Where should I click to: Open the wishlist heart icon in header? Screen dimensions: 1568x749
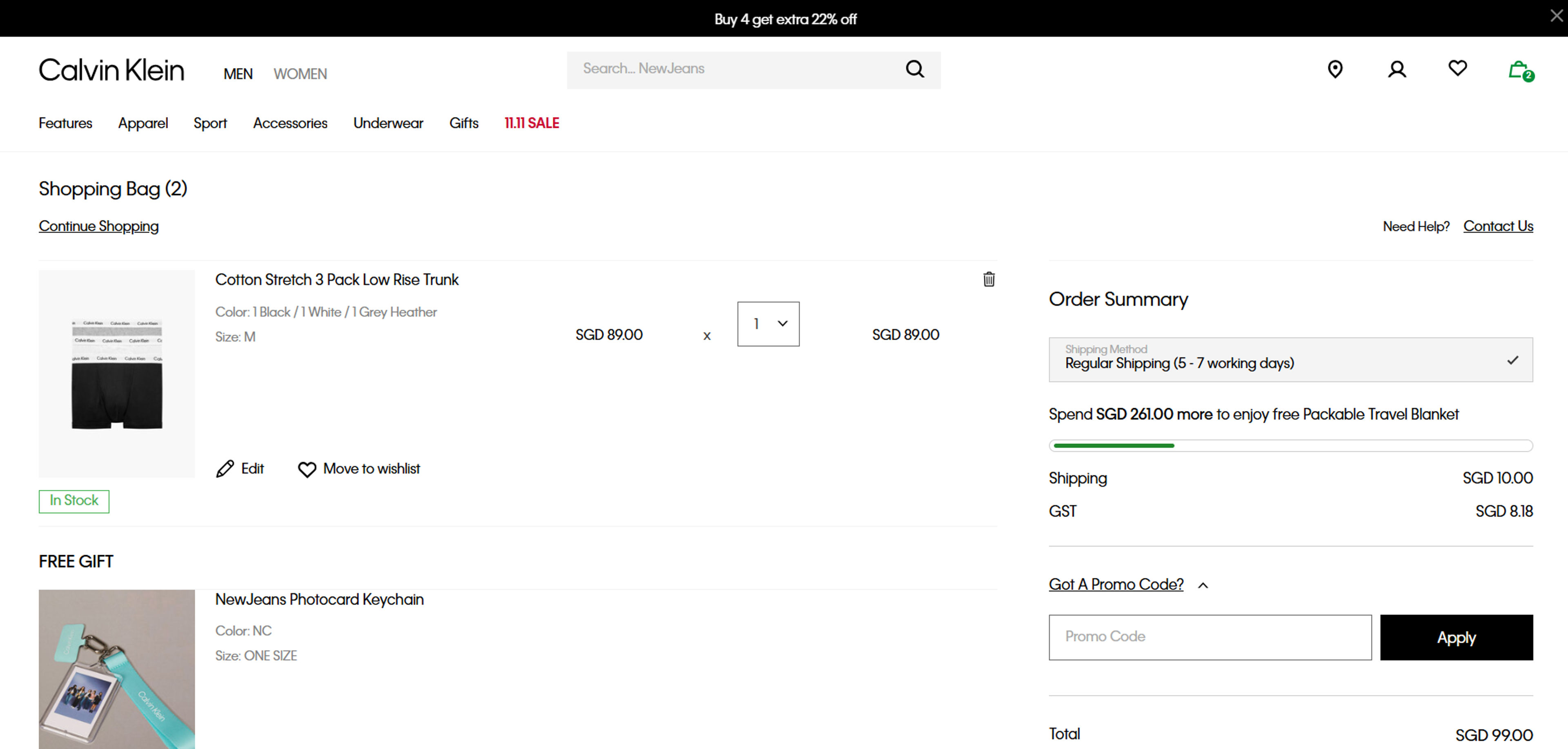pos(1457,68)
